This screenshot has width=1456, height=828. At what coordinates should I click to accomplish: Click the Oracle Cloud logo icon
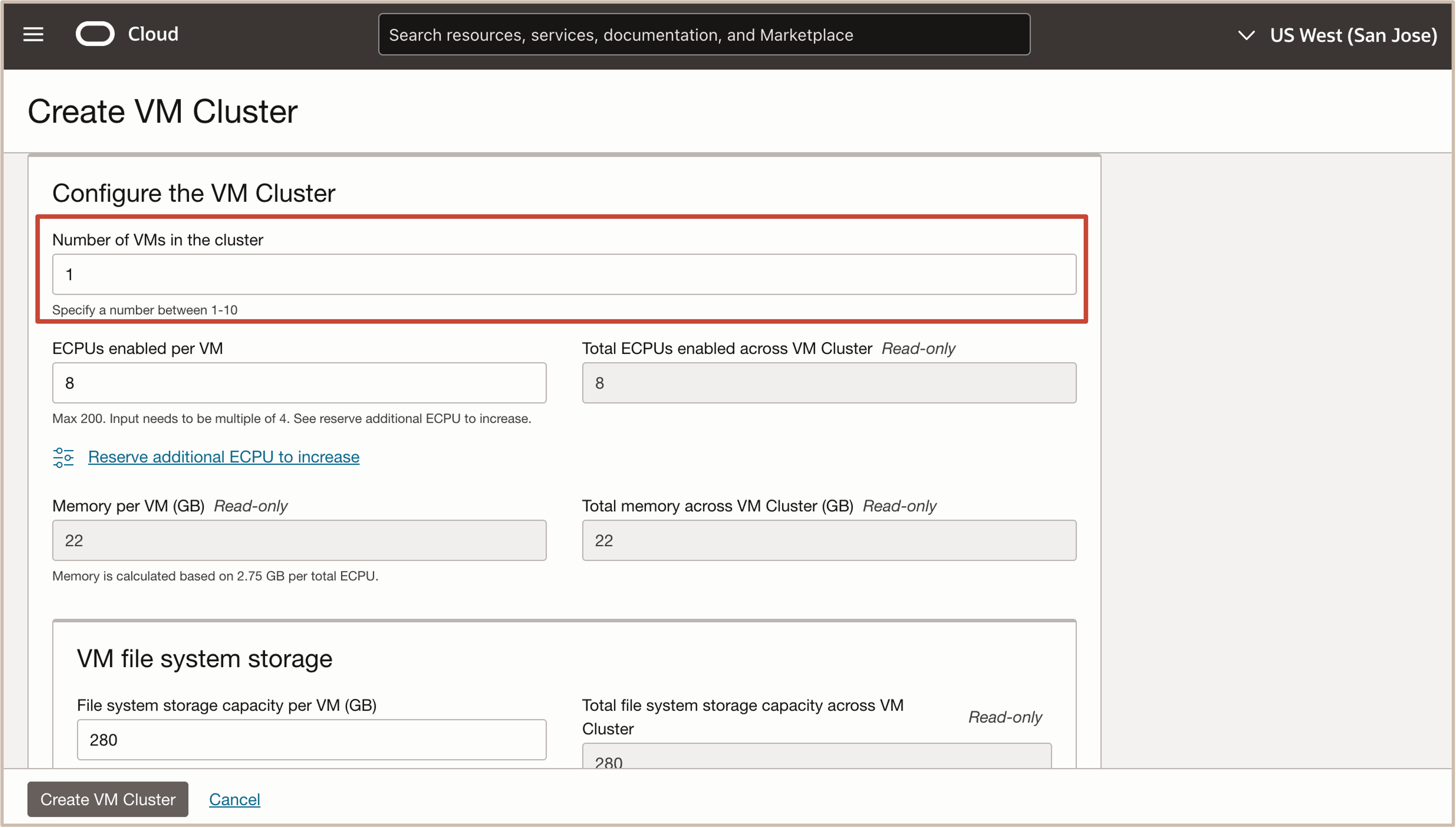click(95, 34)
